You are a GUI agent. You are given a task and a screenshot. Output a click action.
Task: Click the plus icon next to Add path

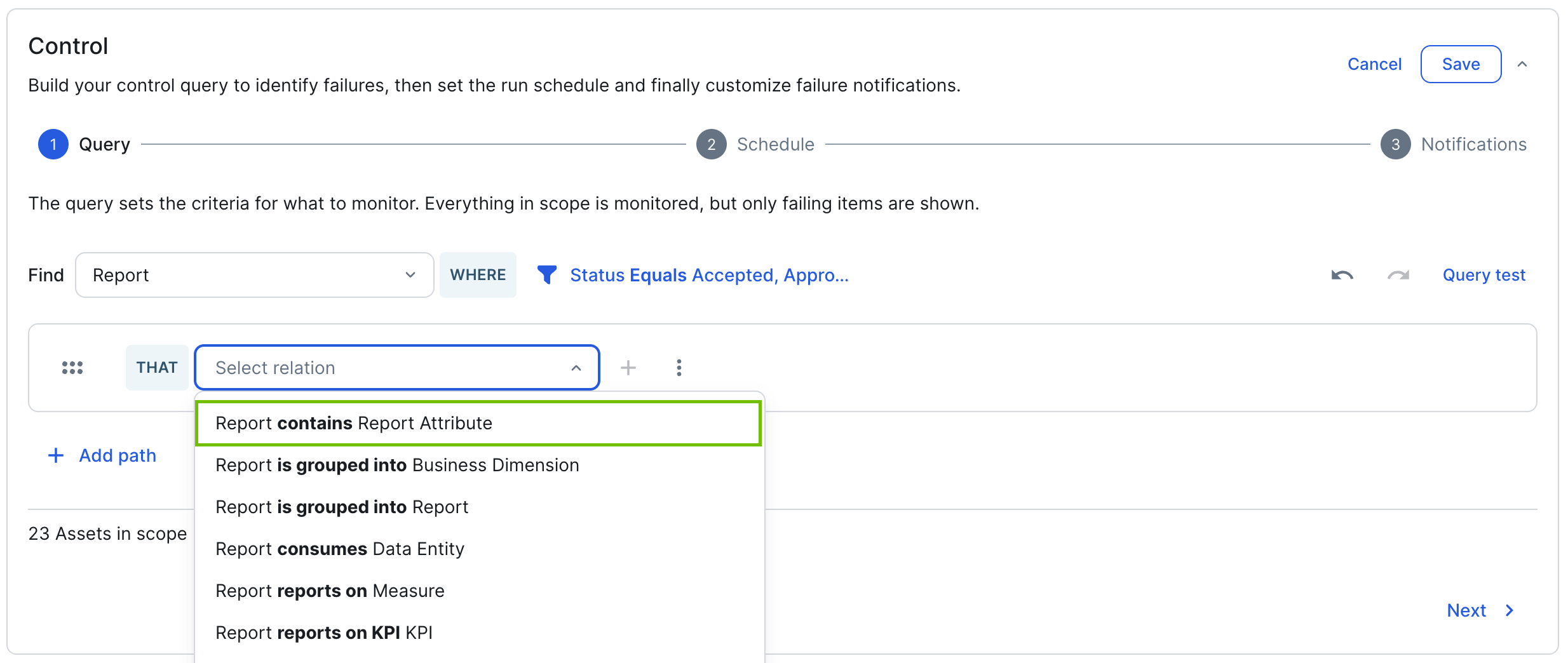[56, 455]
